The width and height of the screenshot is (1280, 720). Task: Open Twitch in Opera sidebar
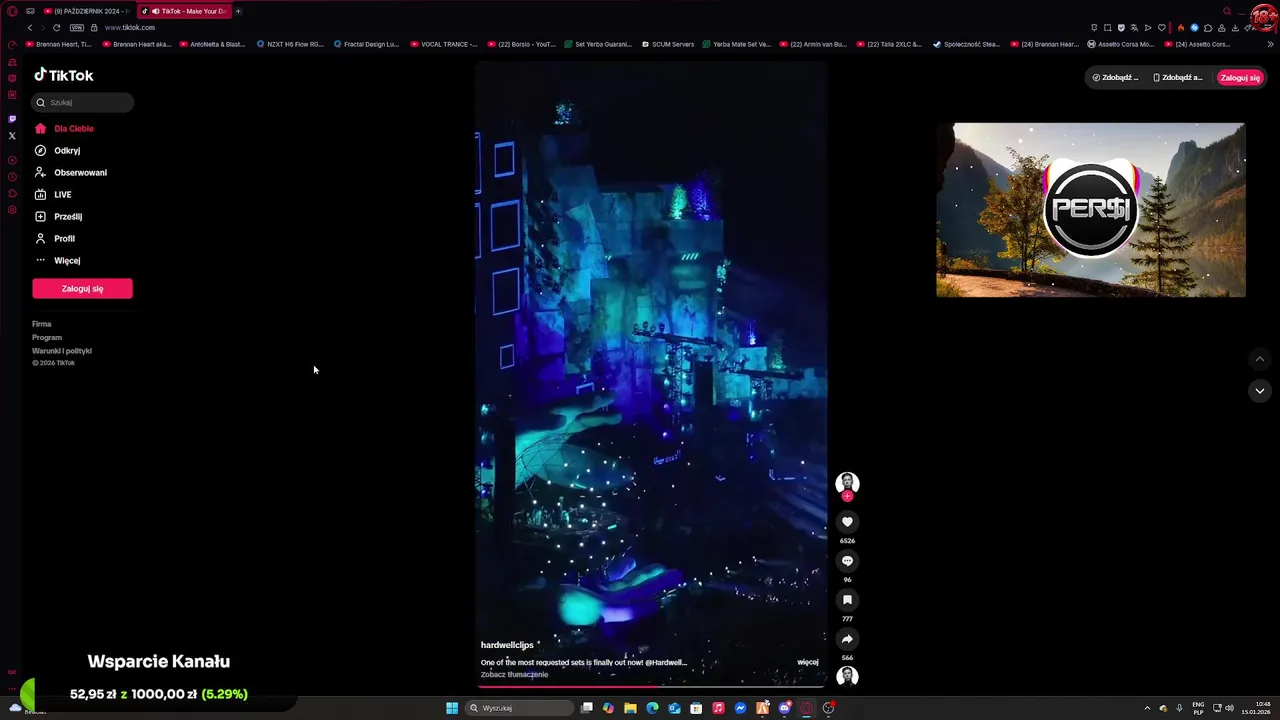pos(12,119)
